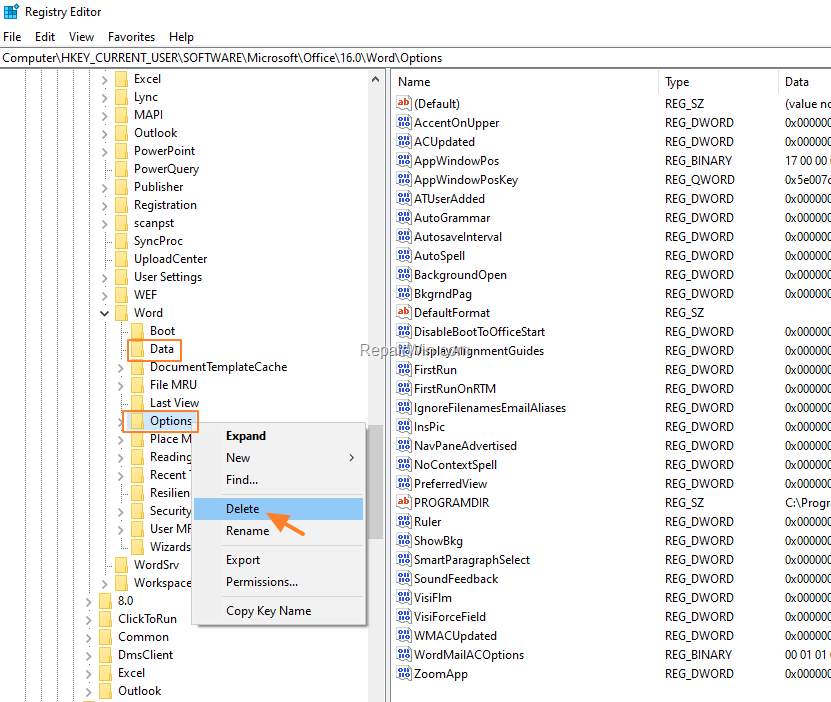Select the Options key in the tree
Screen dimensions: 831x702
pyautogui.click(x=171, y=421)
